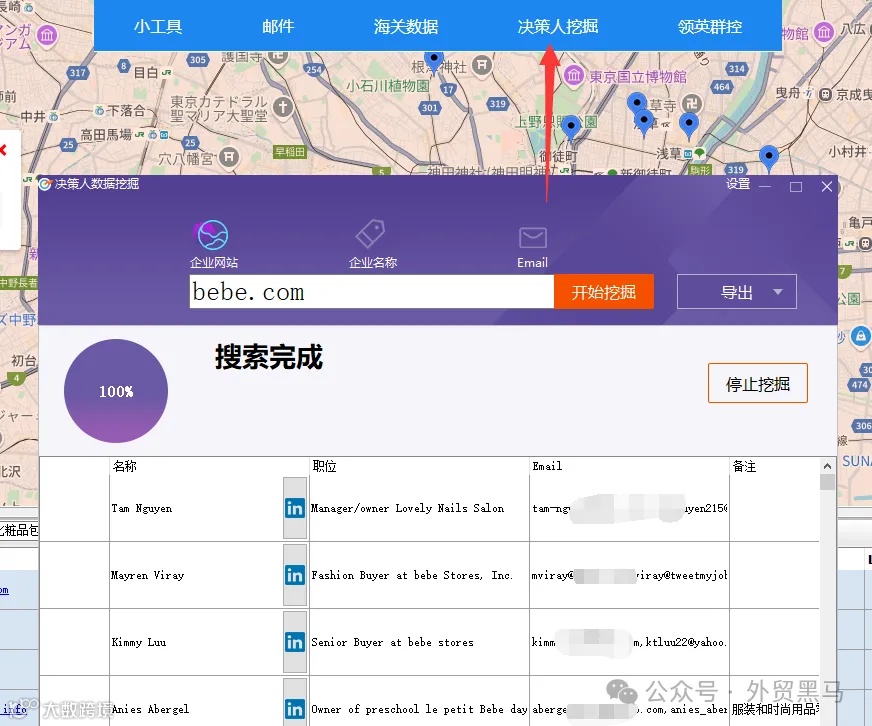Click the results table scrollbar up arrow
The height and width of the screenshot is (726, 872).
click(x=827, y=466)
